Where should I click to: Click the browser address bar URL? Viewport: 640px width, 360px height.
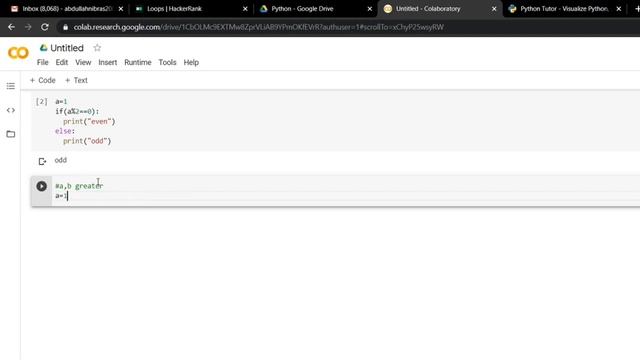[x=258, y=27]
